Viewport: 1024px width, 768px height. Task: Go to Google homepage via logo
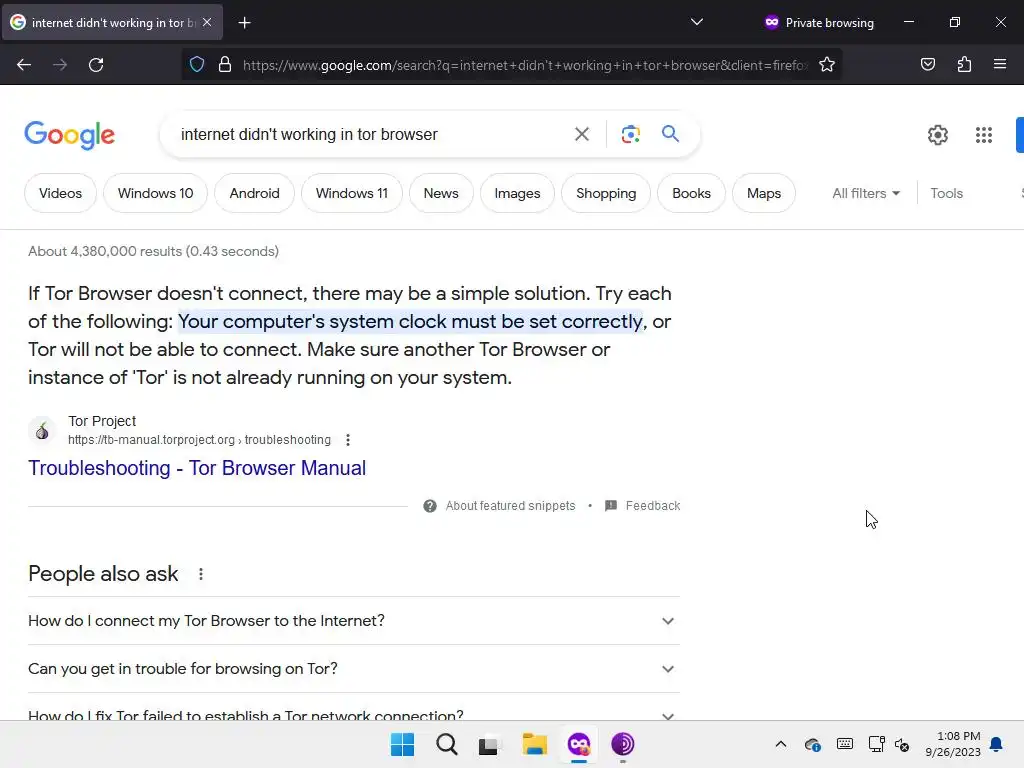tap(69, 135)
